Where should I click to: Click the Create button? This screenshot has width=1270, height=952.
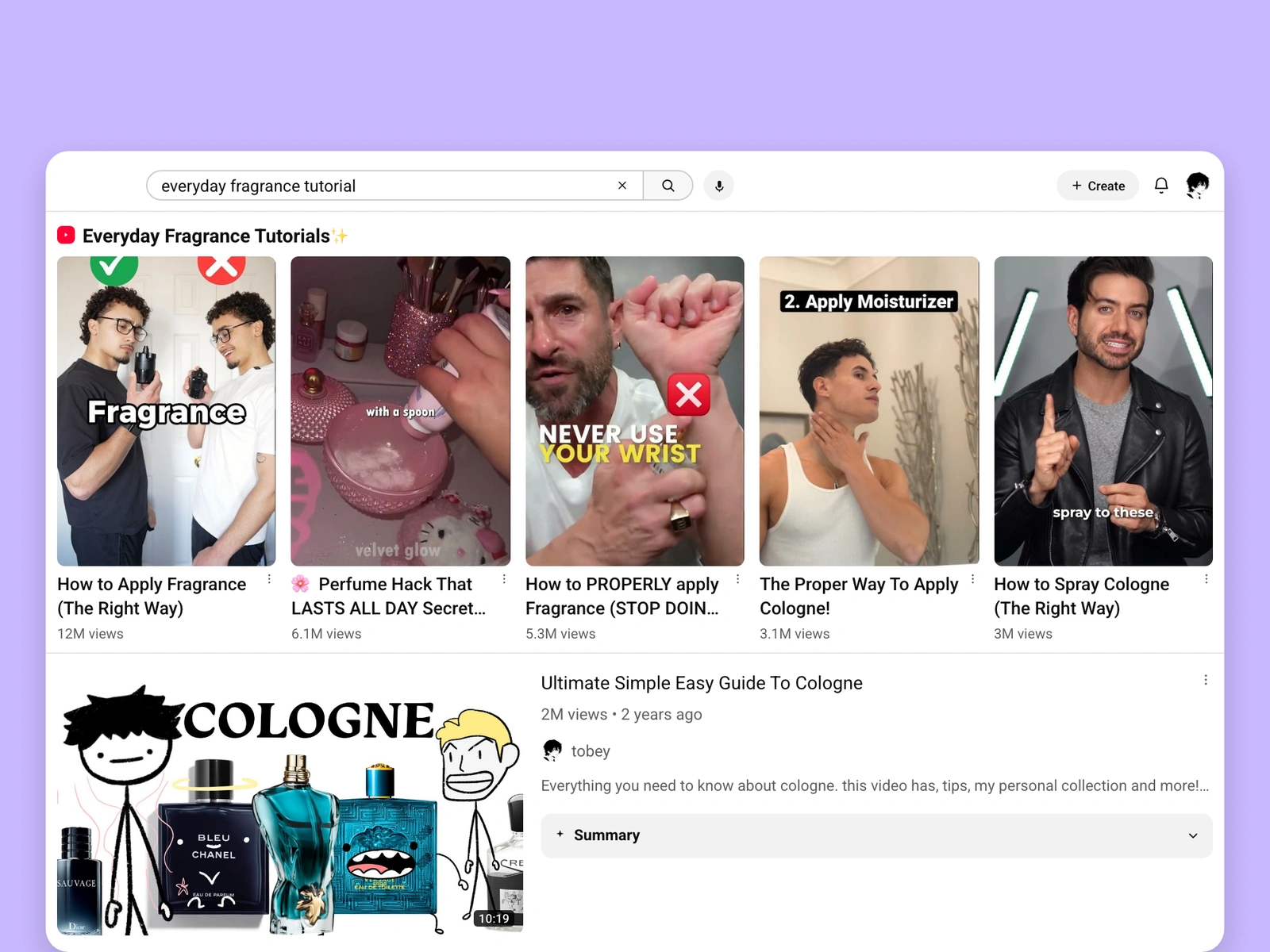(1098, 186)
